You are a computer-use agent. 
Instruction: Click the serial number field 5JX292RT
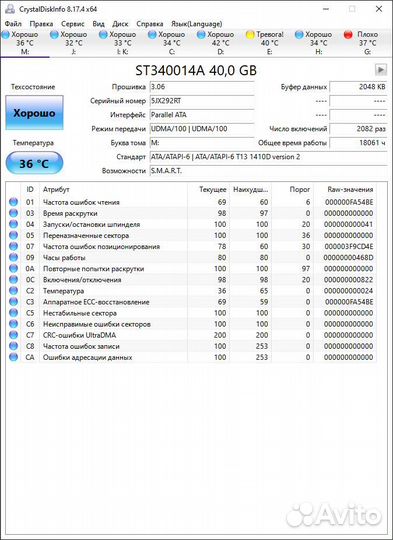click(x=202, y=101)
